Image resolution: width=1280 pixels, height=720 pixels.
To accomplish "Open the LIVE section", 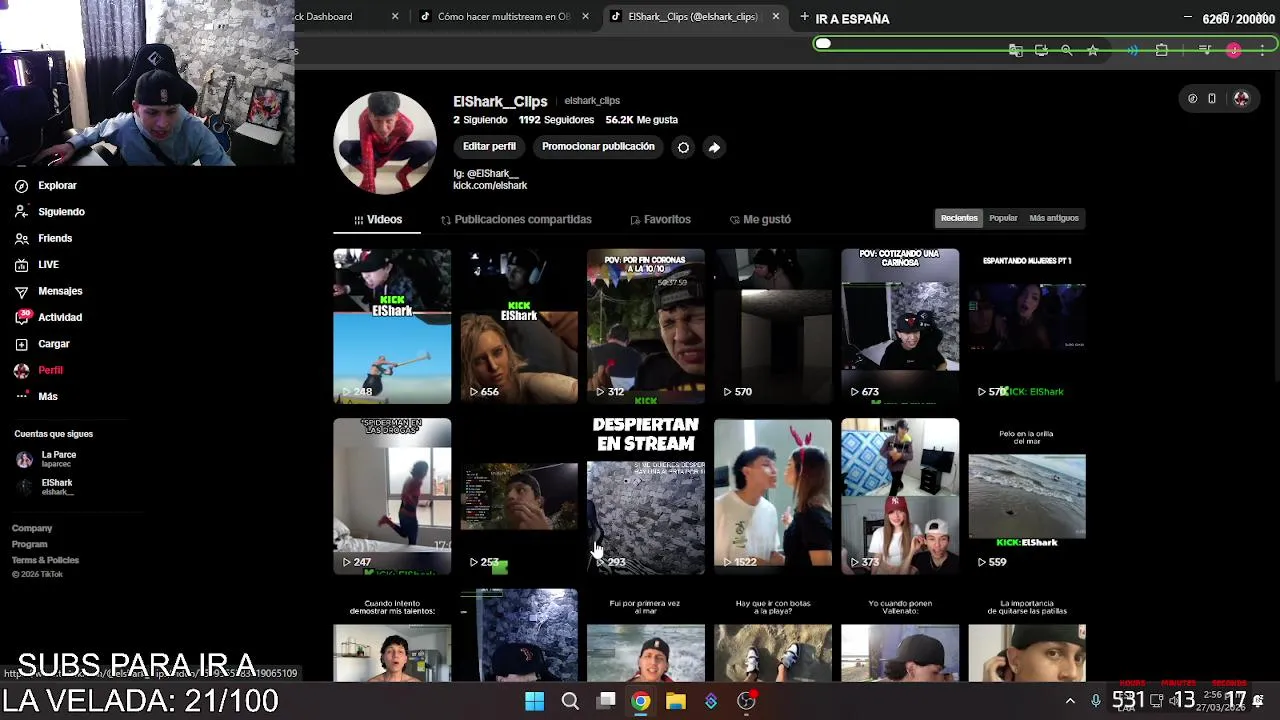I will [37, 265].
